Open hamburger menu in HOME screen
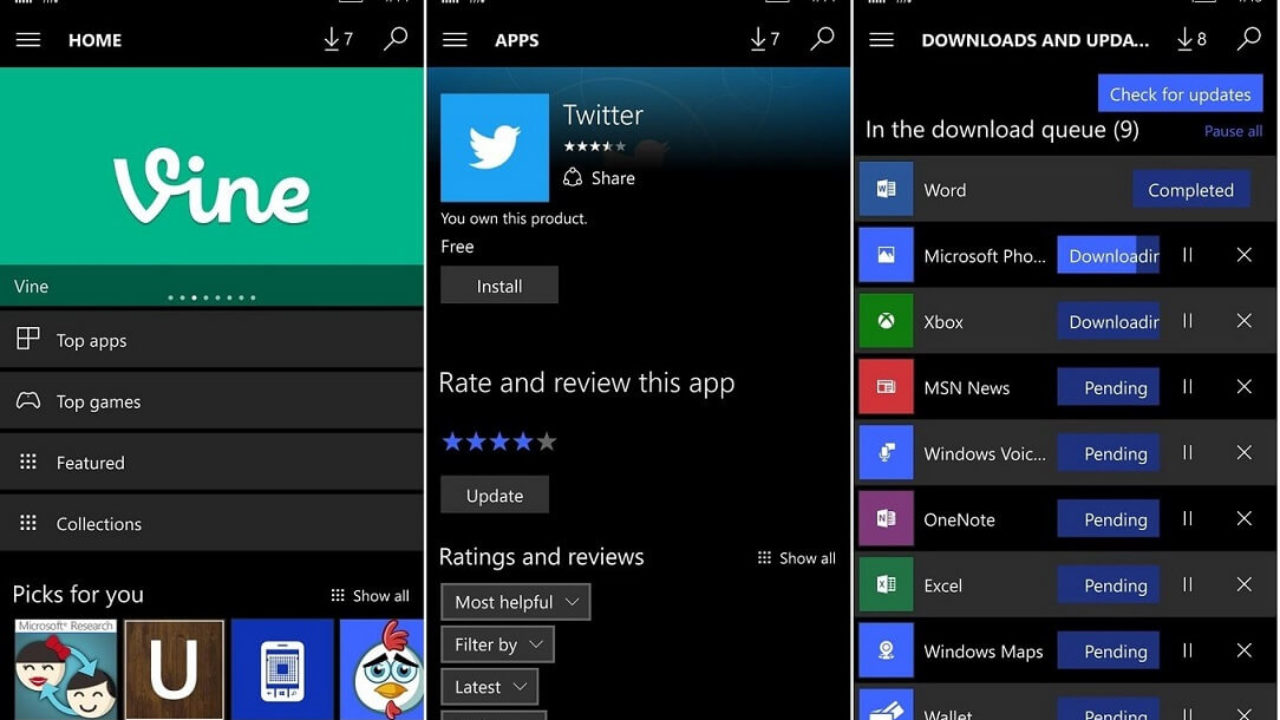The width and height of the screenshot is (1280, 720). (28, 40)
